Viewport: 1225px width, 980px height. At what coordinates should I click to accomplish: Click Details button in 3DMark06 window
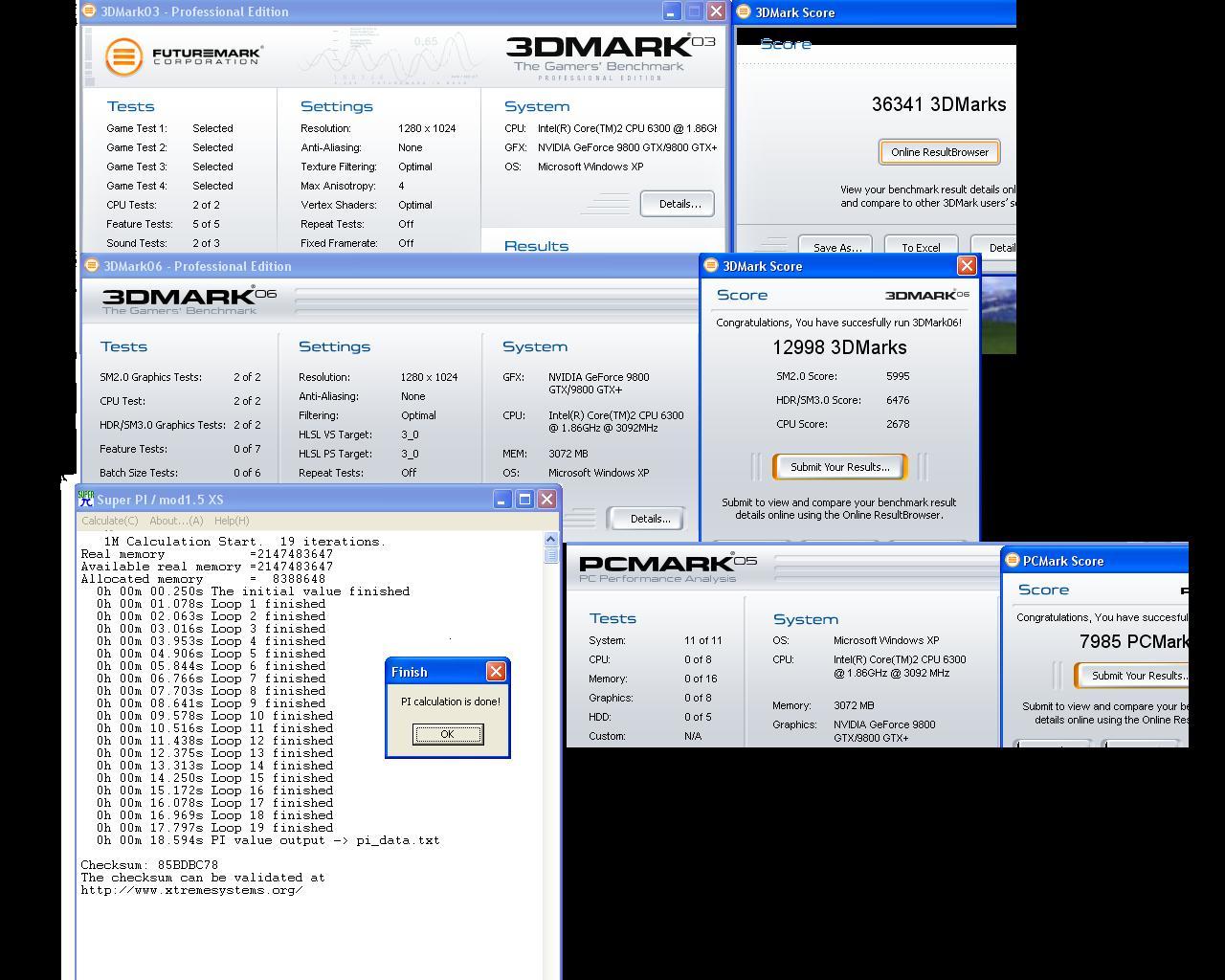coord(649,519)
